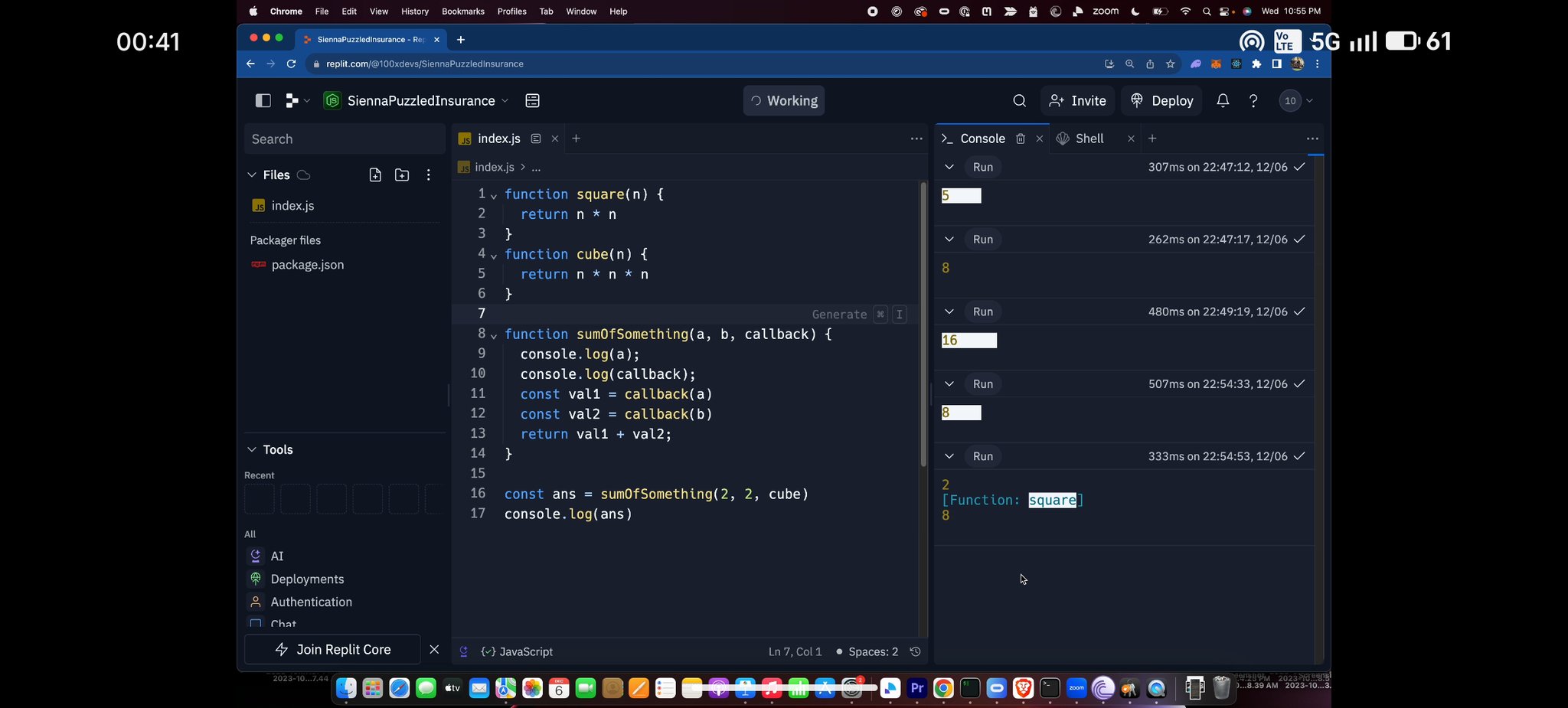Clear console with the trash icon

point(1020,139)
